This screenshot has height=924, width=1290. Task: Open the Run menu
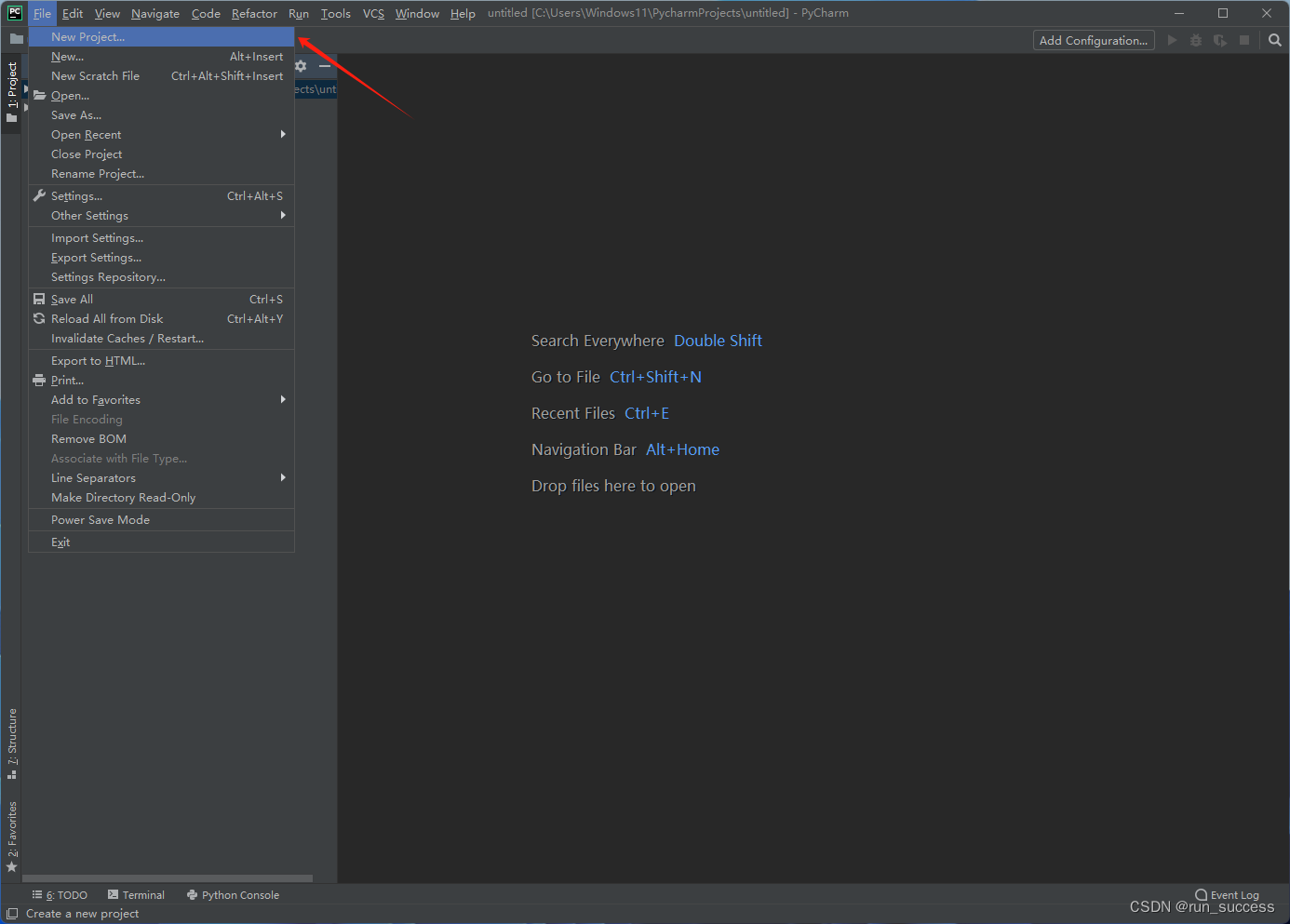(x=298, y=13)
